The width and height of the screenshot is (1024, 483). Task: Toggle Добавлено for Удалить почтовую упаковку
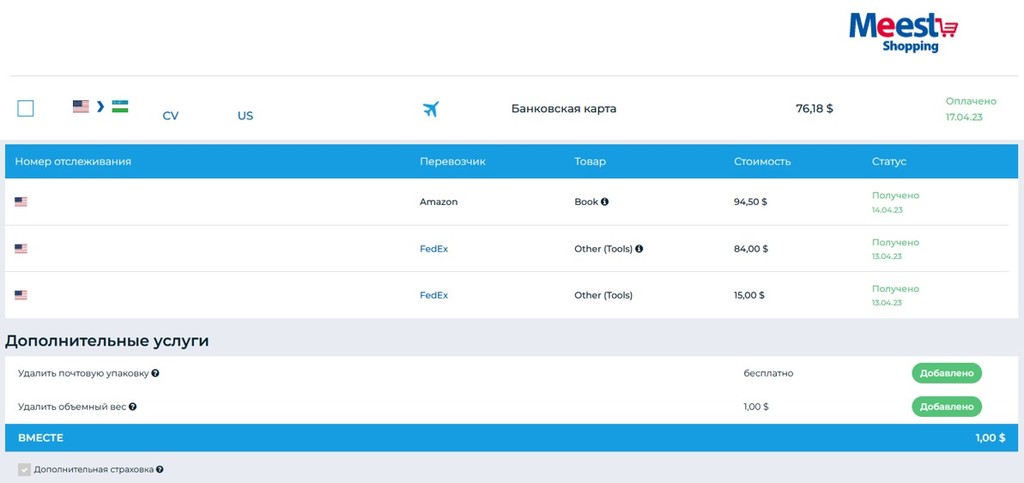(946, 373)
